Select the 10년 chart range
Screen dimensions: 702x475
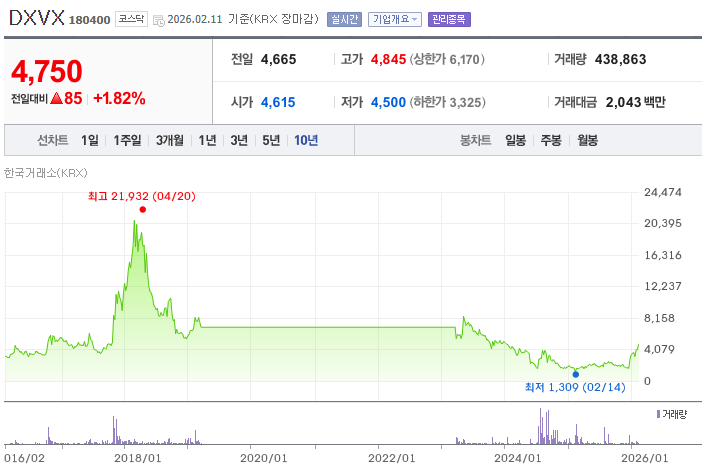pyautogui.click(x=305, y=140)
